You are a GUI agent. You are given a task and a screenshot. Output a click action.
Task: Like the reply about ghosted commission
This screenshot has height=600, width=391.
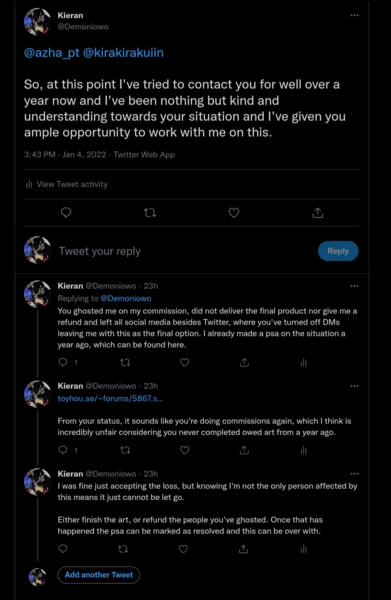(185, 362)
